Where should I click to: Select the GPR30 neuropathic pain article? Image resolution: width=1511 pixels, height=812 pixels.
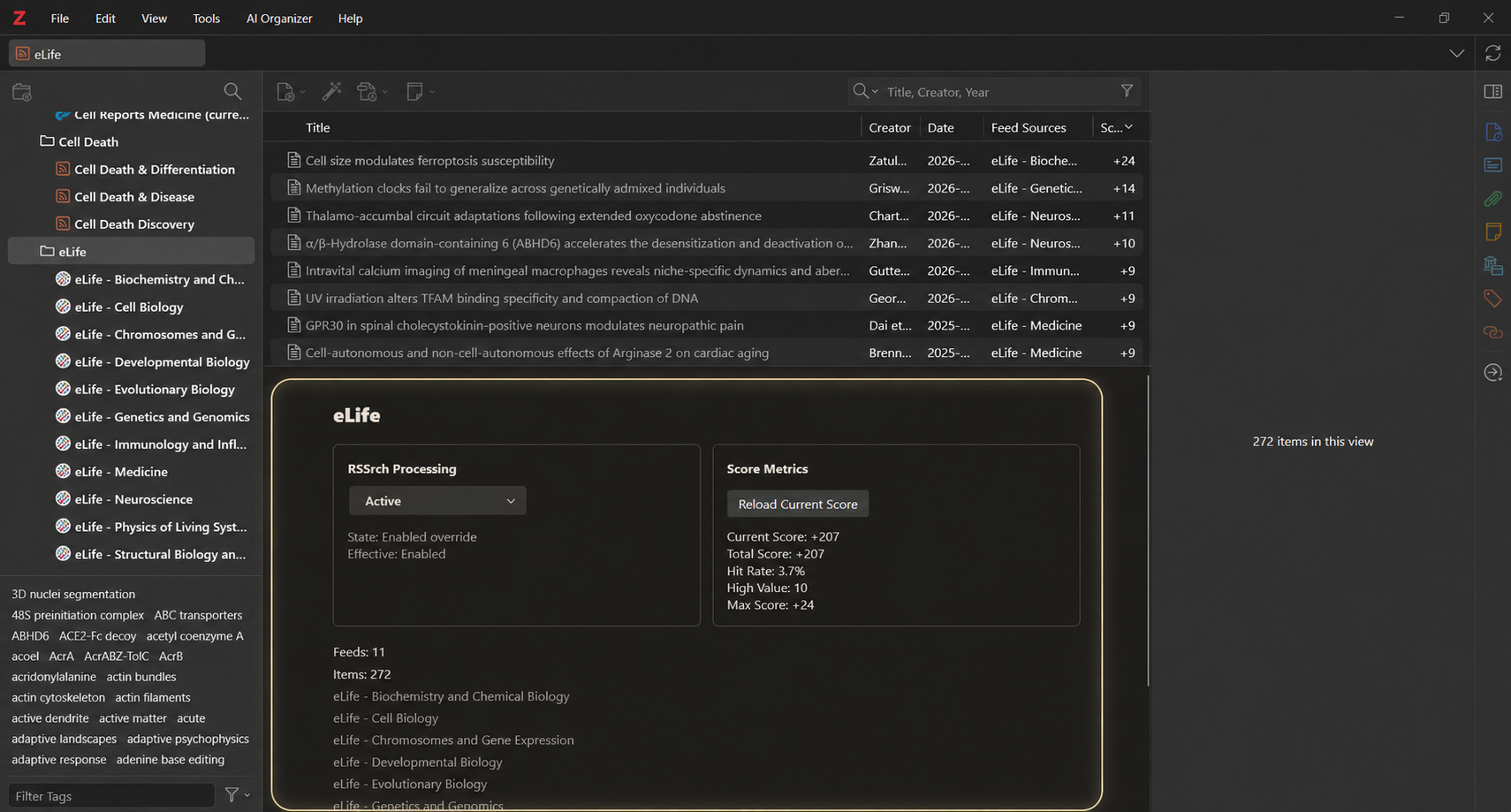(707, 325)
